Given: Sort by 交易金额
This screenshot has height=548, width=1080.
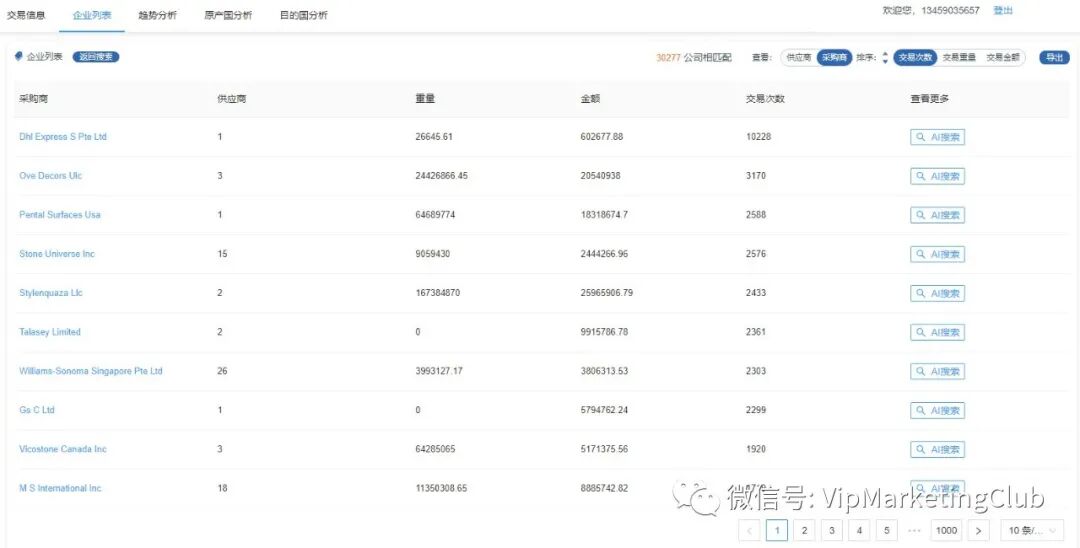Looking at the screenshot, I should point(1003,58).
